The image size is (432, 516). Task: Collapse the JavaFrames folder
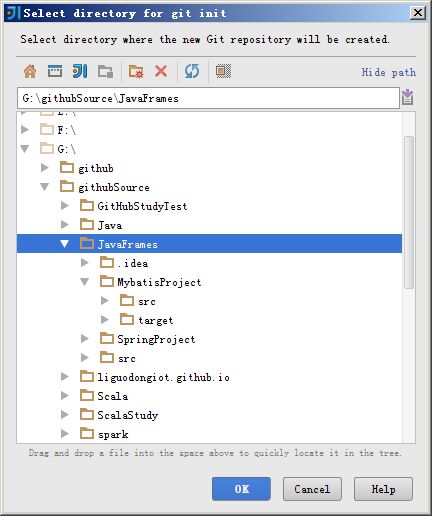click(64, 244)
